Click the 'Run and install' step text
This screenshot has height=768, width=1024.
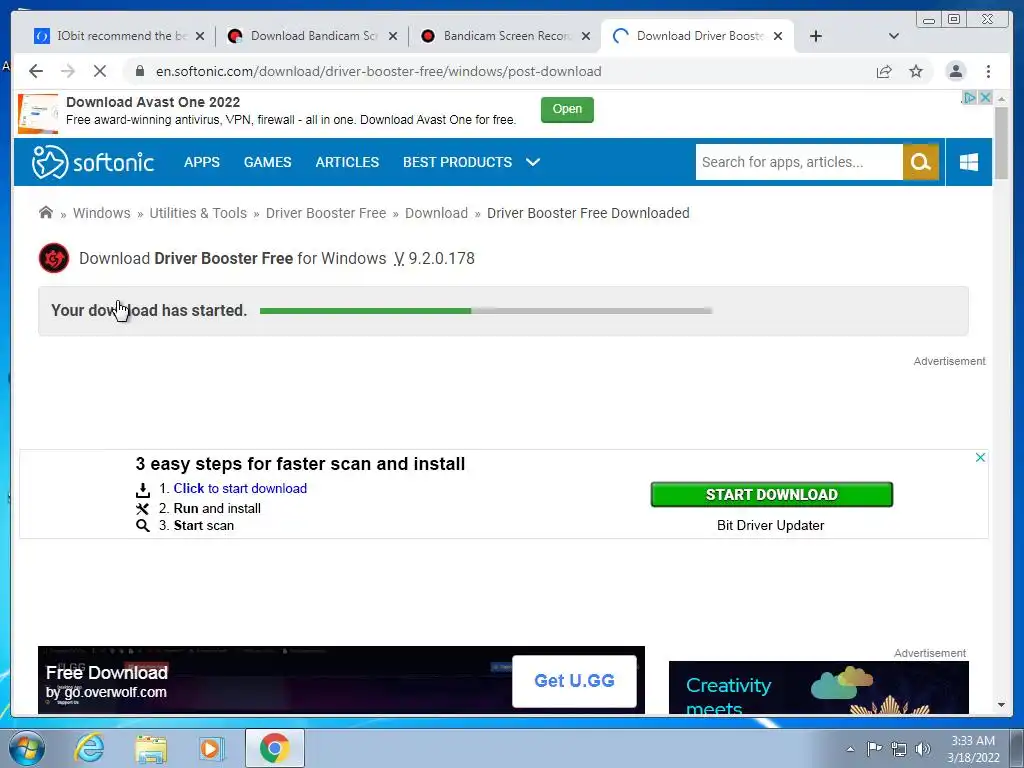tap(217, 508)
